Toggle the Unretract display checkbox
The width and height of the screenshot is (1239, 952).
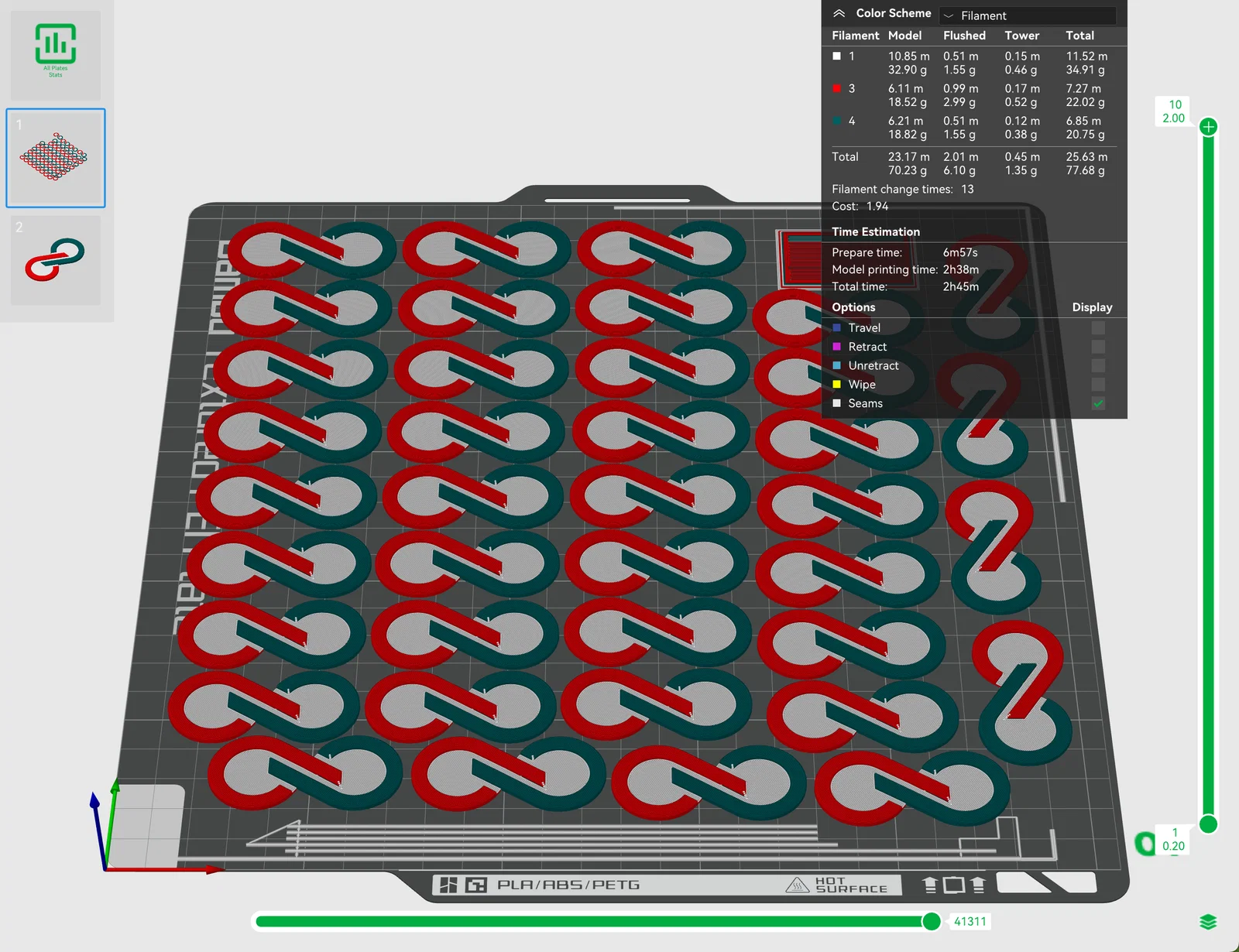pos(1098,365)
